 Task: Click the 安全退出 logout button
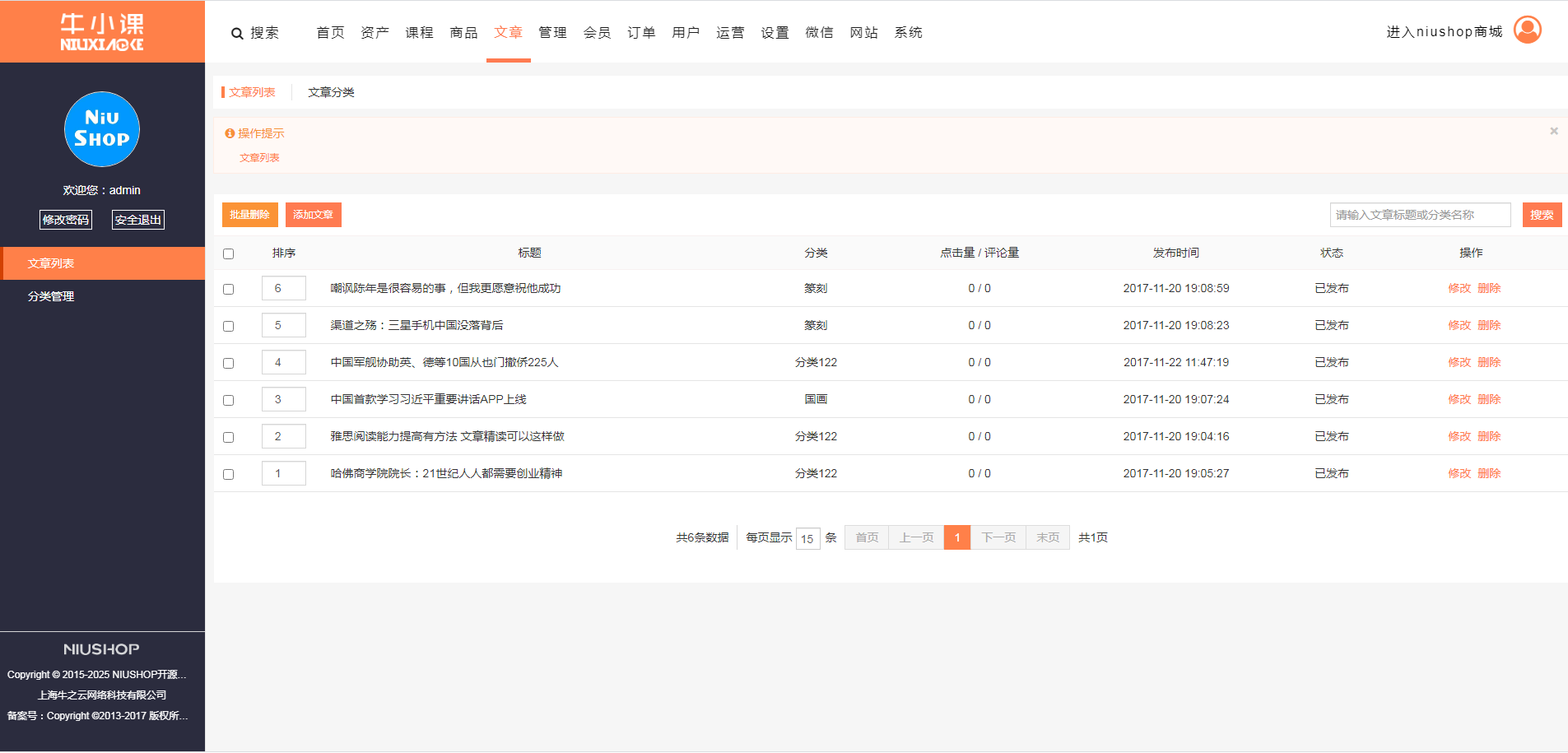(x=137, y=220)
